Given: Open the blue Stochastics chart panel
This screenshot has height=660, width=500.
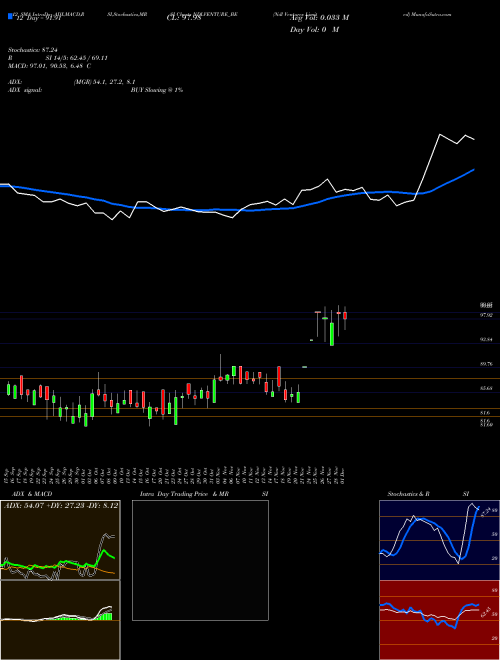Looking at the screenshot, I should pyautogui.click(x=439, y=540).
